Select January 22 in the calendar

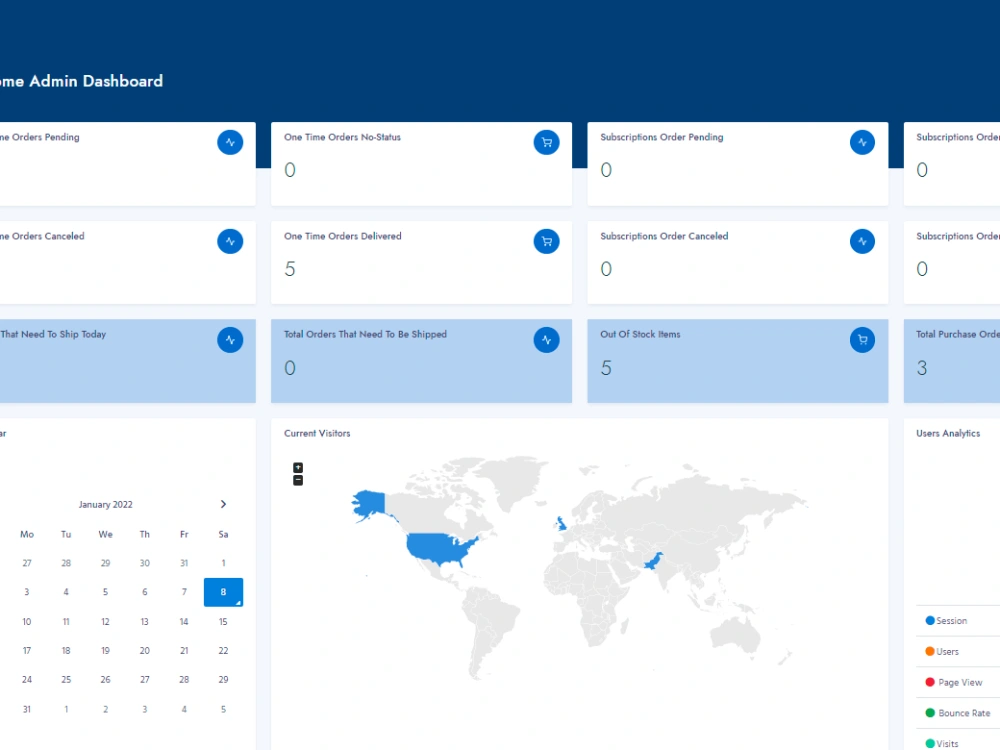click(x=223, y=651)
